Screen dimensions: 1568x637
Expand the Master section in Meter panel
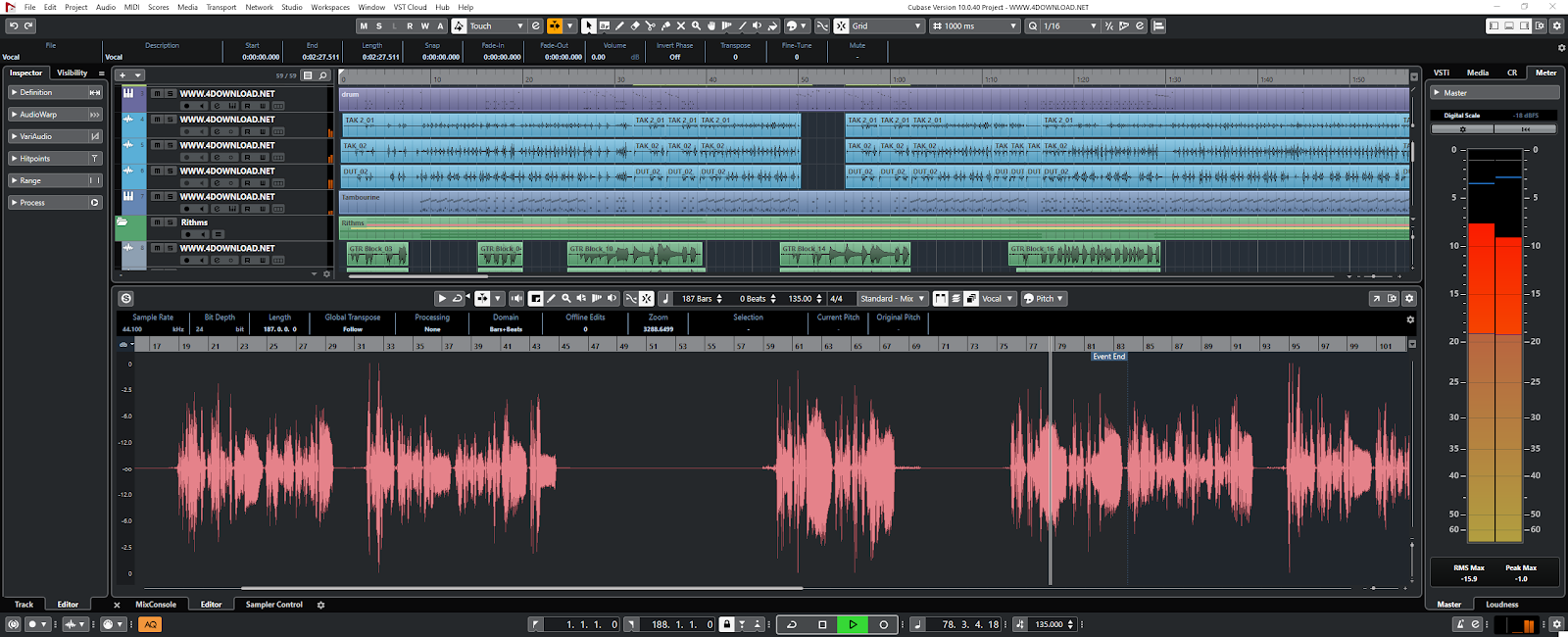(x=1494, y=93)
